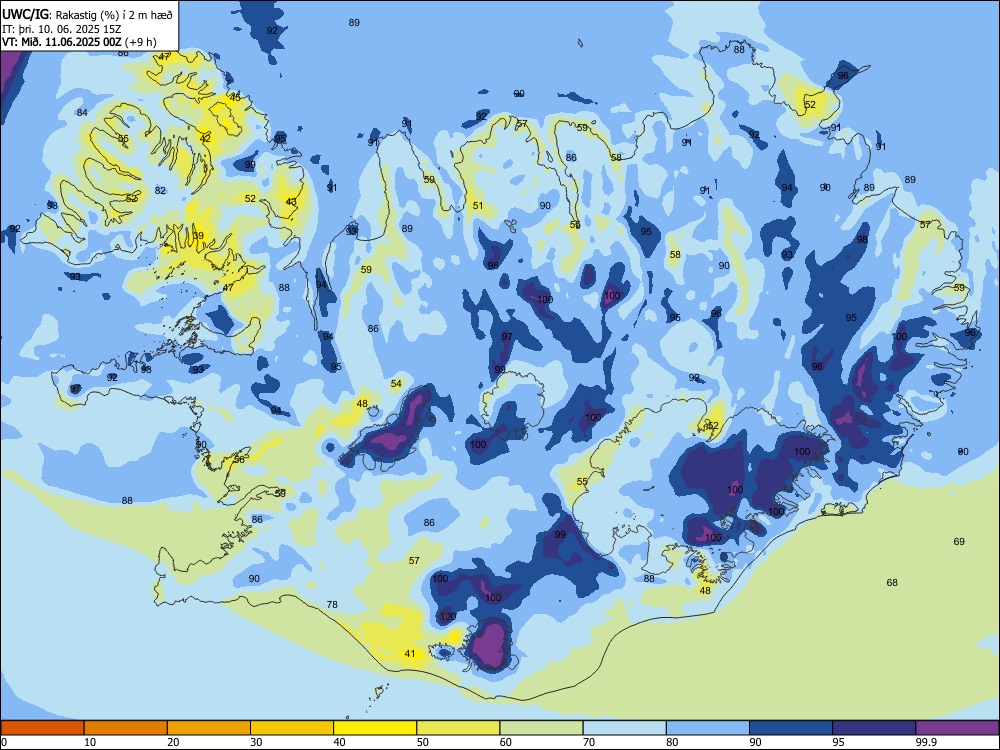The height and width of the screenshot is (750, 1000).
Task: Click the golden 30–40 legend swatch
Action: (x=292, y=728)
